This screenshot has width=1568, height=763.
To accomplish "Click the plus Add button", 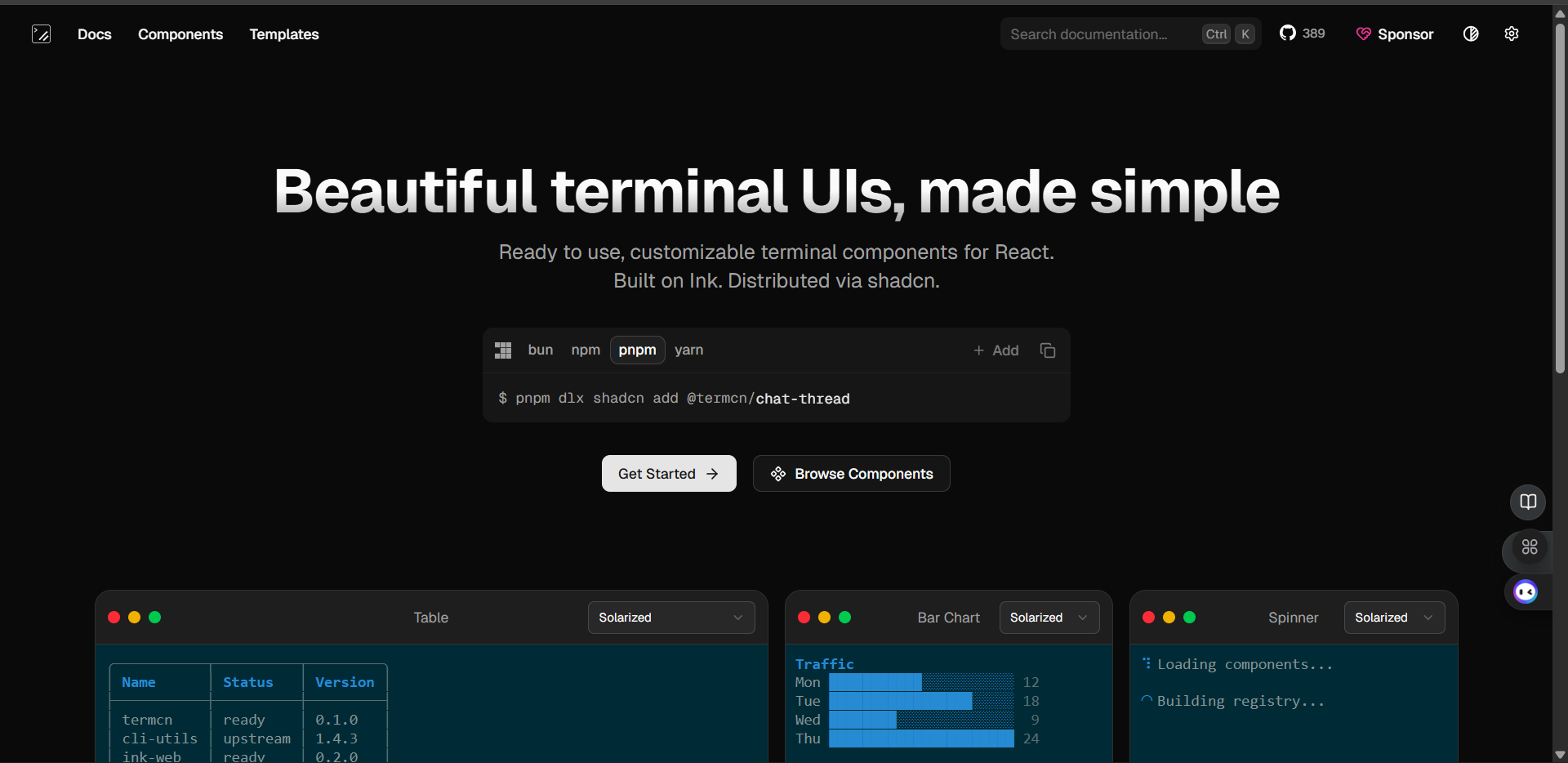I will 996,350.
